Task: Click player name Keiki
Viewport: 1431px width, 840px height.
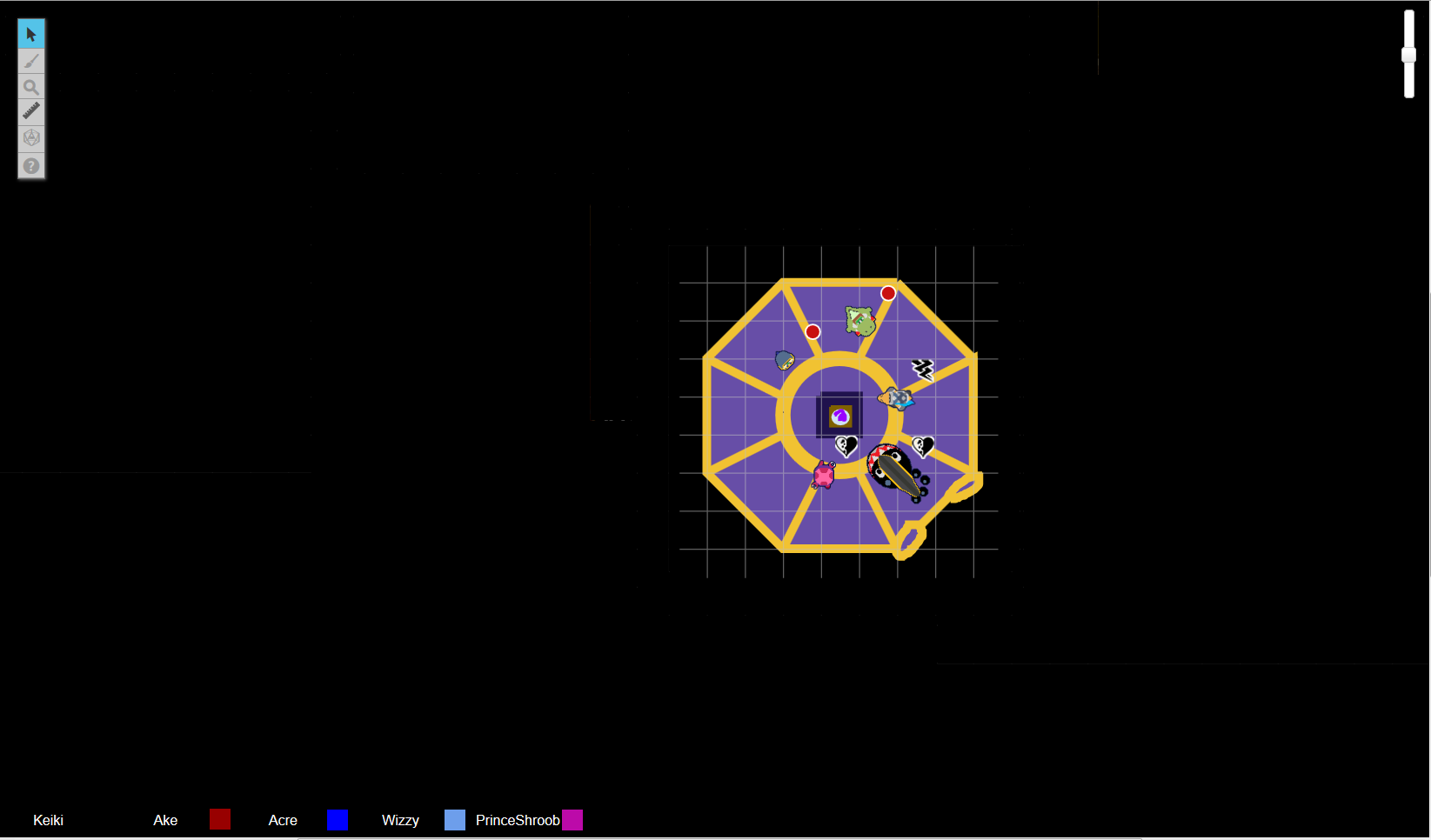Action: click(48, 820)
